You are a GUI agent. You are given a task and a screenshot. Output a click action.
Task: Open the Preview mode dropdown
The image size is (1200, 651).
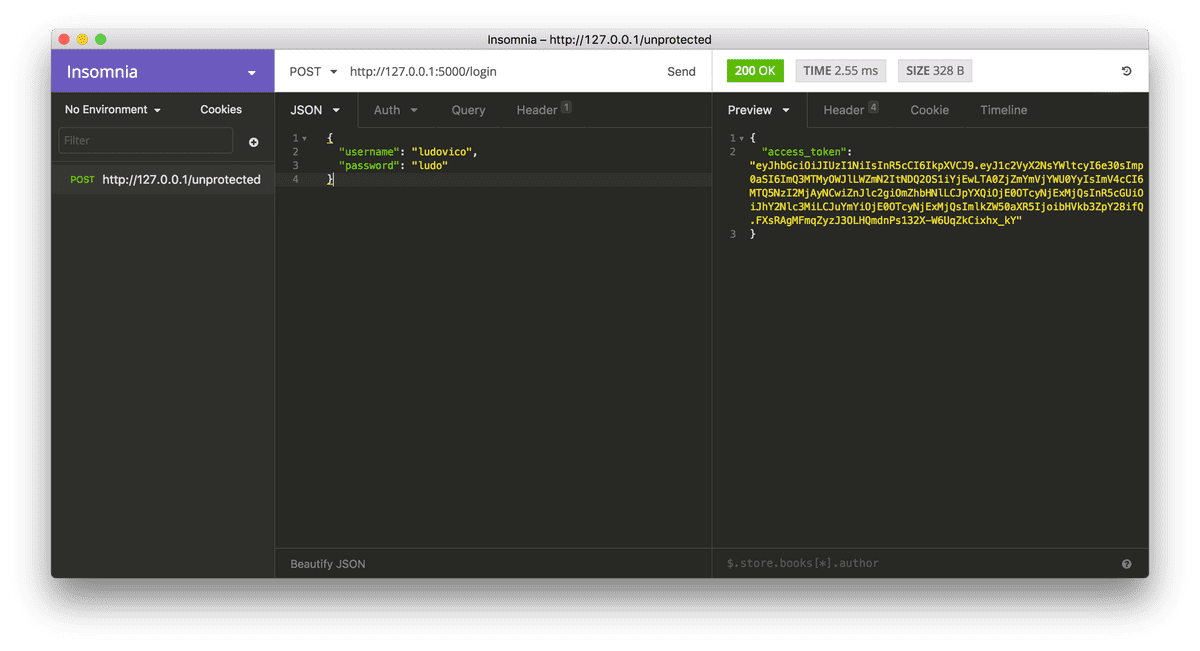(759, 110)
